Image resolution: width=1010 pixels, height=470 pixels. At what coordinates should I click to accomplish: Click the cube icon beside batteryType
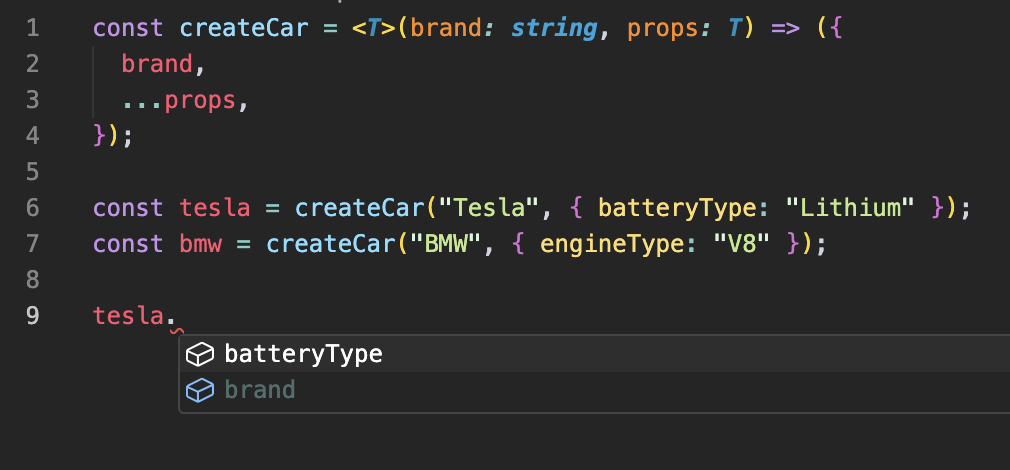pyautogui.click(x=200, y=354)
